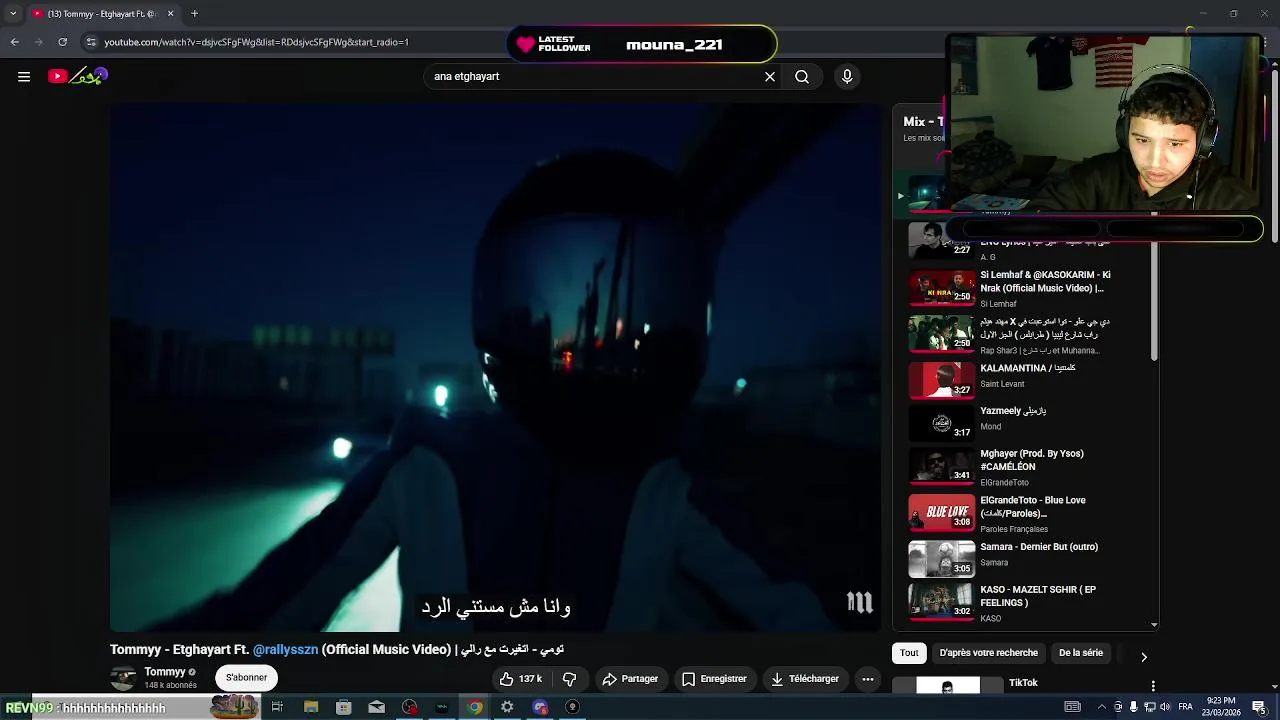This screenshot has width=1280, height=720.
Task: Play ElGrandeToto - Blue Love thumbnail
Action: point(941,512)
